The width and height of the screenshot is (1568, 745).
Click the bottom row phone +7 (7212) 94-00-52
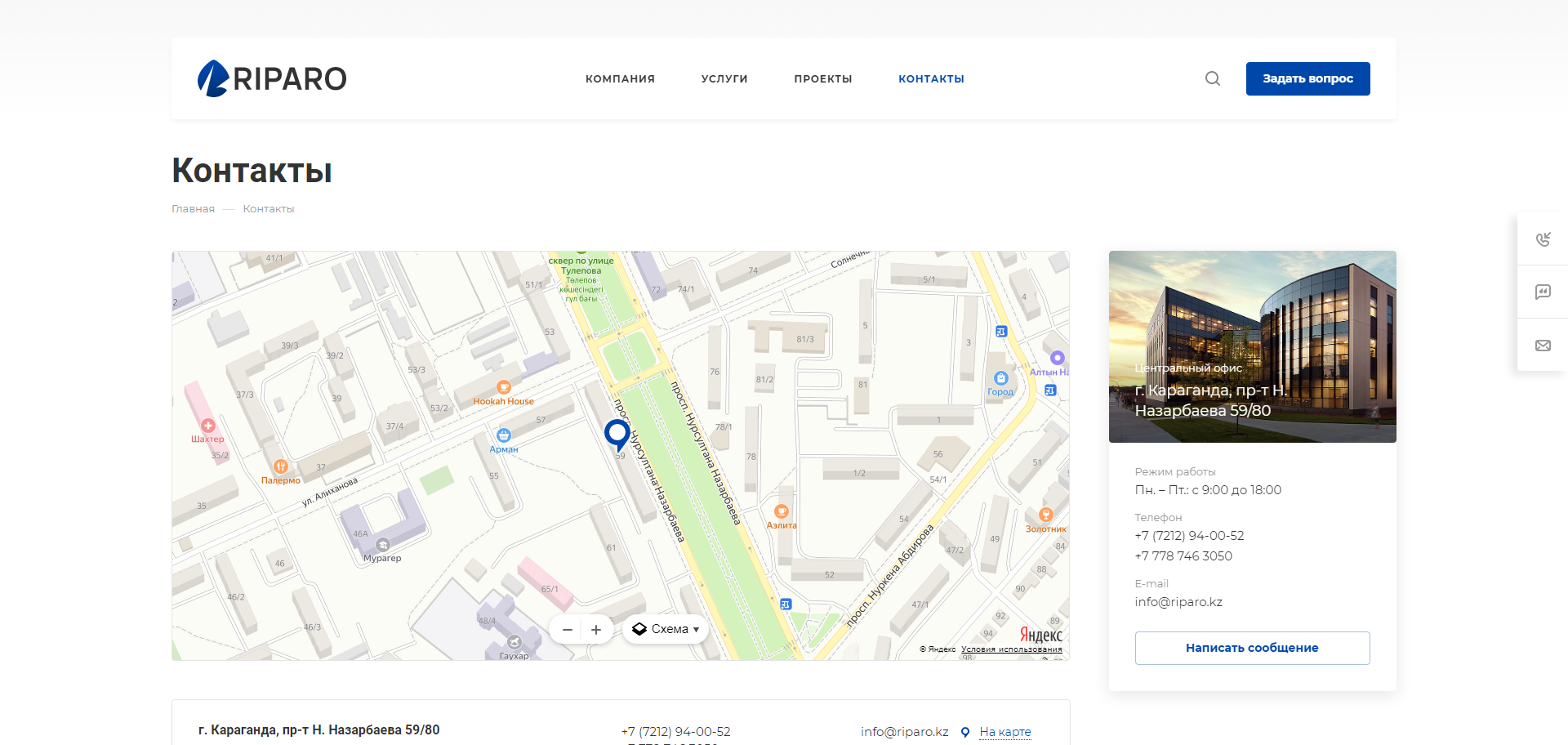coord(675,732)
